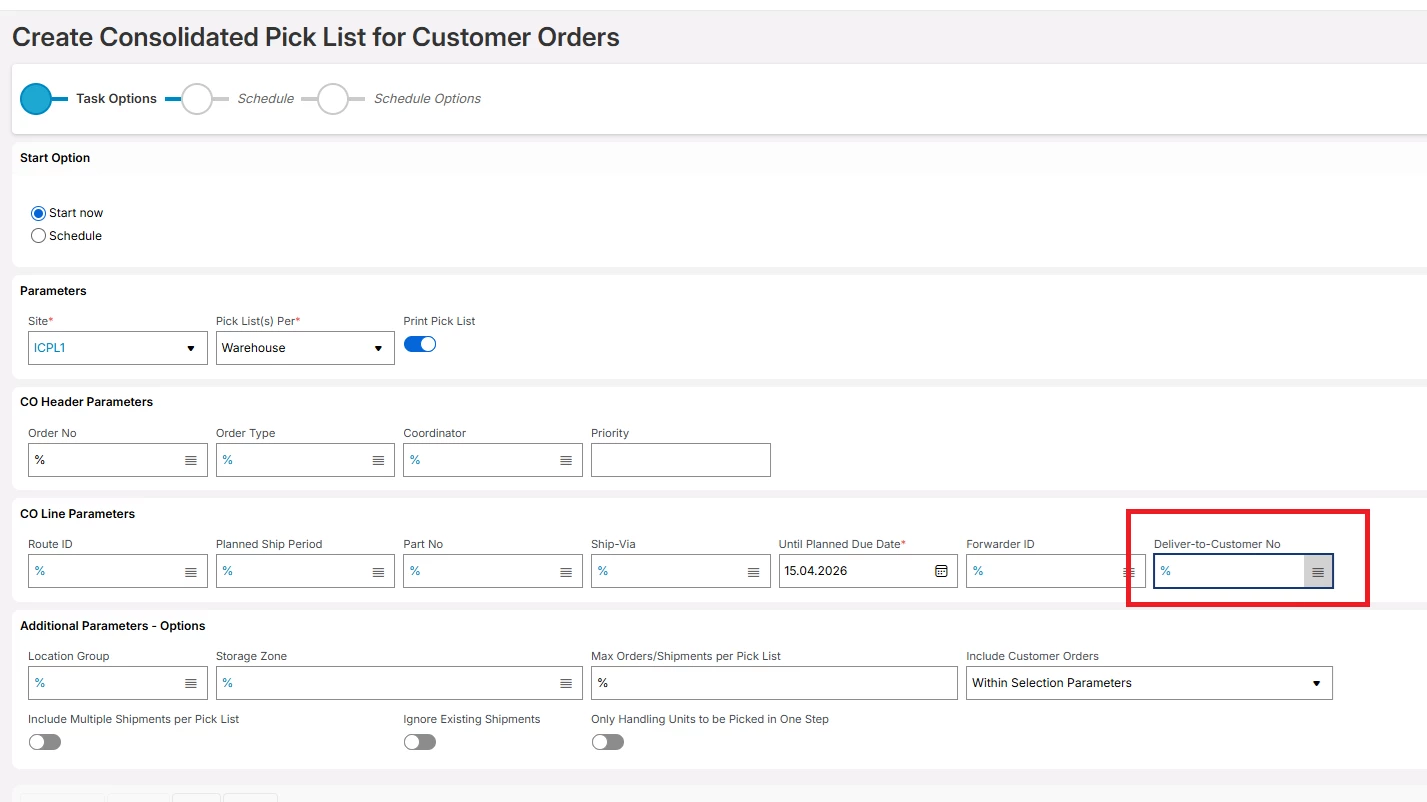Open the Coordinator list-of-values icon
Screen dimensions: 1427x802
[x=566, y=460]
